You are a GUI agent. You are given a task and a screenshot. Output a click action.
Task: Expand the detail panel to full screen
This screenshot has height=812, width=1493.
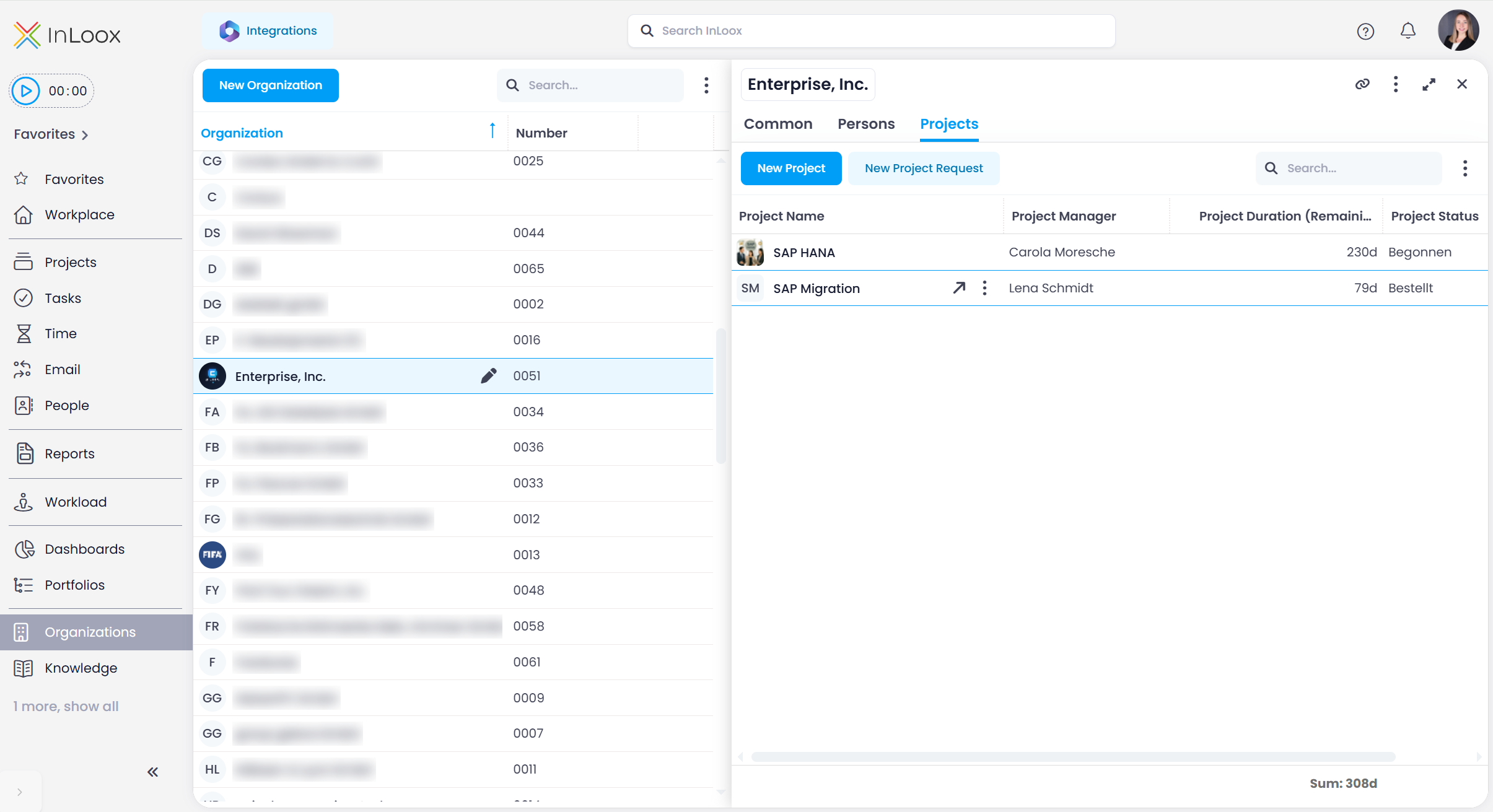[1429, 84]
